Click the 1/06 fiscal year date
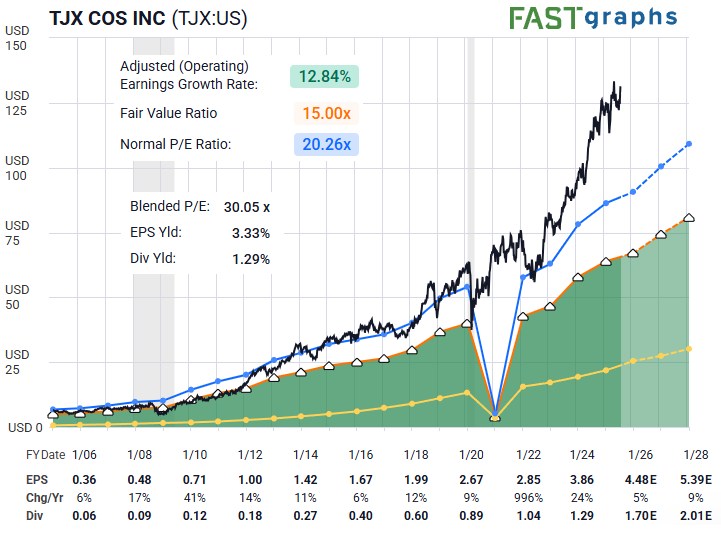The width and height of the screenshot is (721, 536). pyautogui.click(x=84, y=455)
